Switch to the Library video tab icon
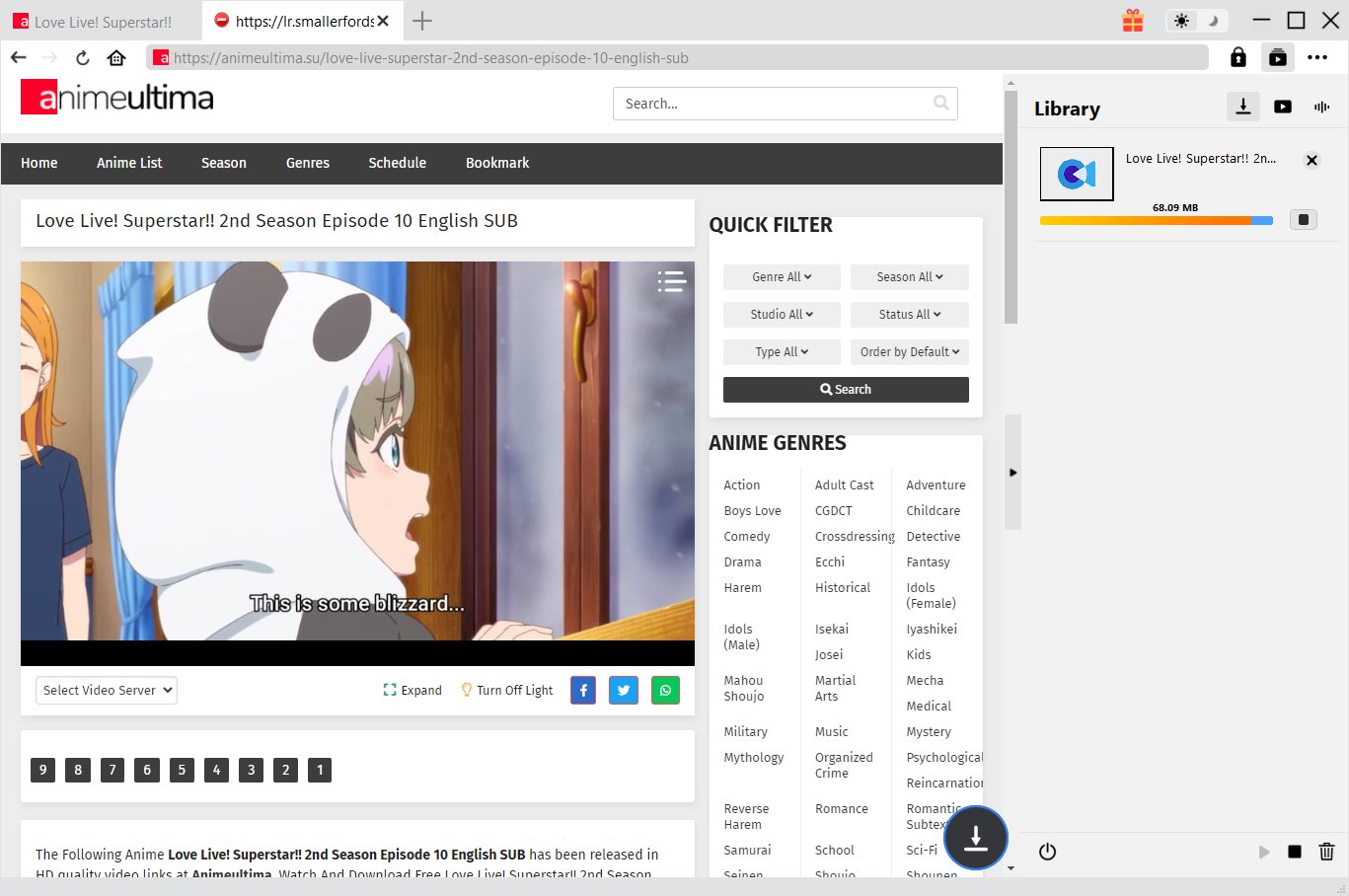The height and width of the screenshot is (896, 1349). pos(1282,107)
